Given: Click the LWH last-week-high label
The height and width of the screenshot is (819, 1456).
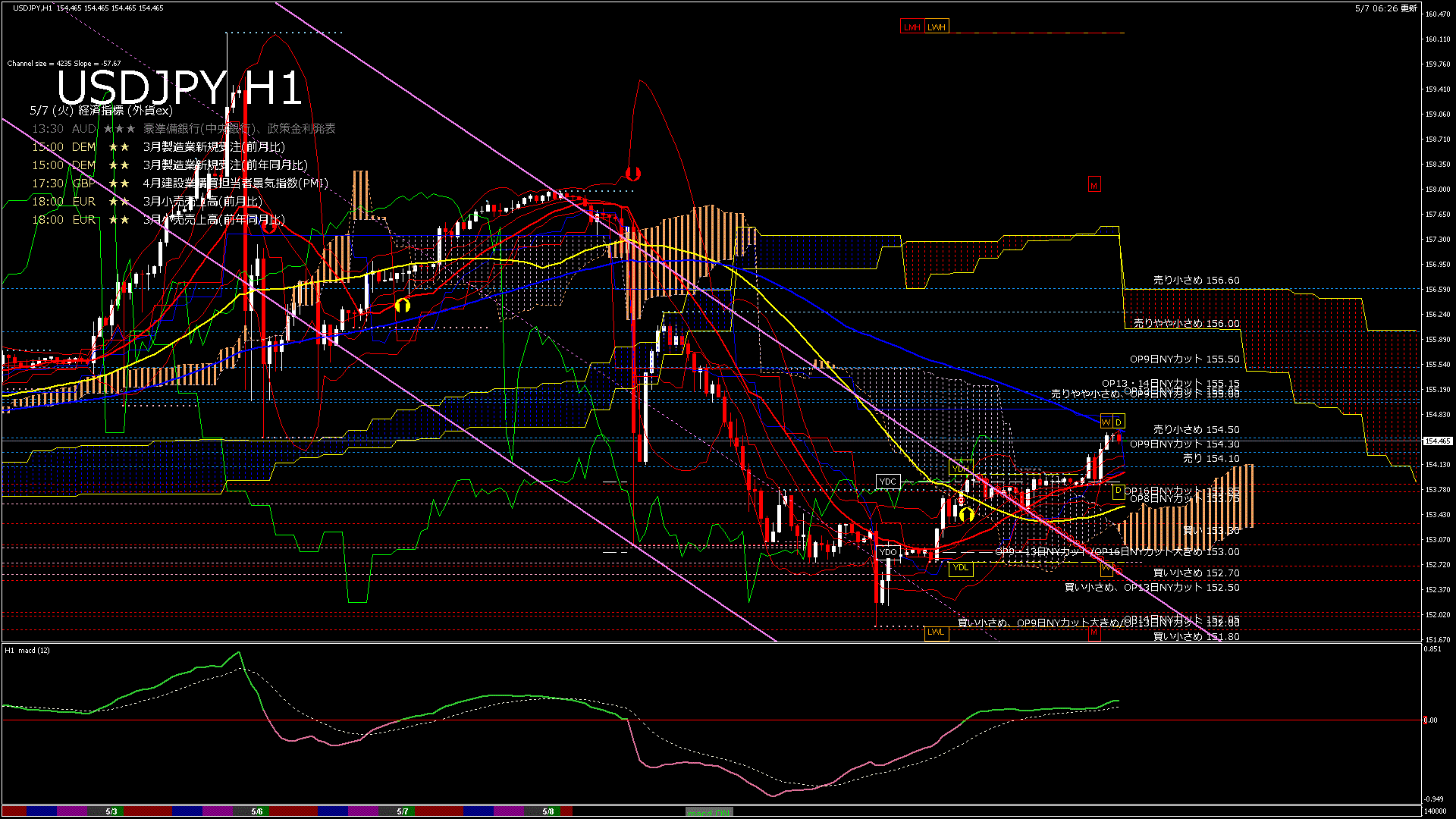Looking at the screenshot, I should (x=937, y=27).
